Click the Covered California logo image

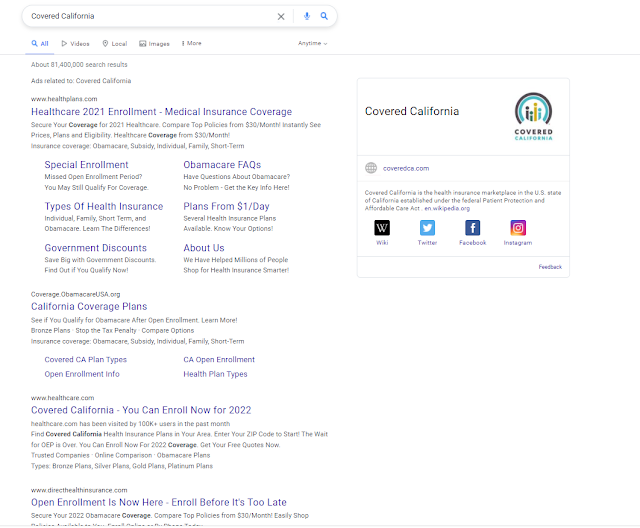[x=533, y=117]
